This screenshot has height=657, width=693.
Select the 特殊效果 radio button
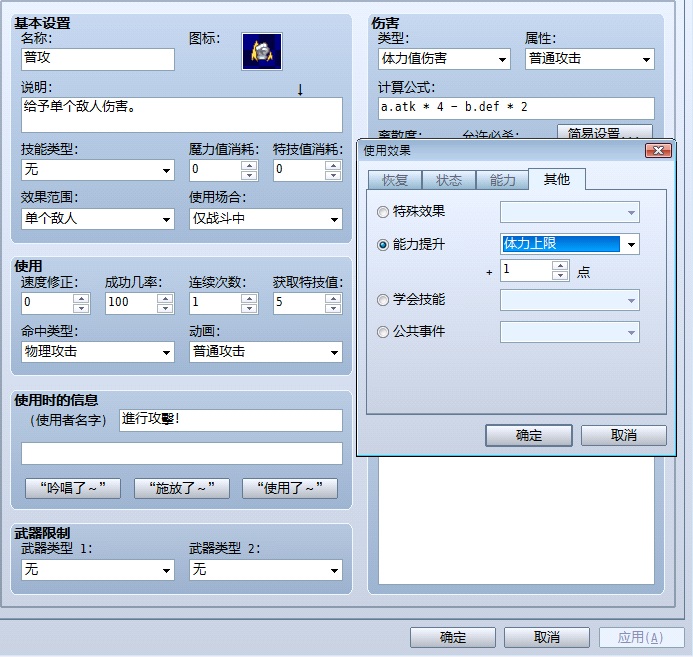[383, 212]
